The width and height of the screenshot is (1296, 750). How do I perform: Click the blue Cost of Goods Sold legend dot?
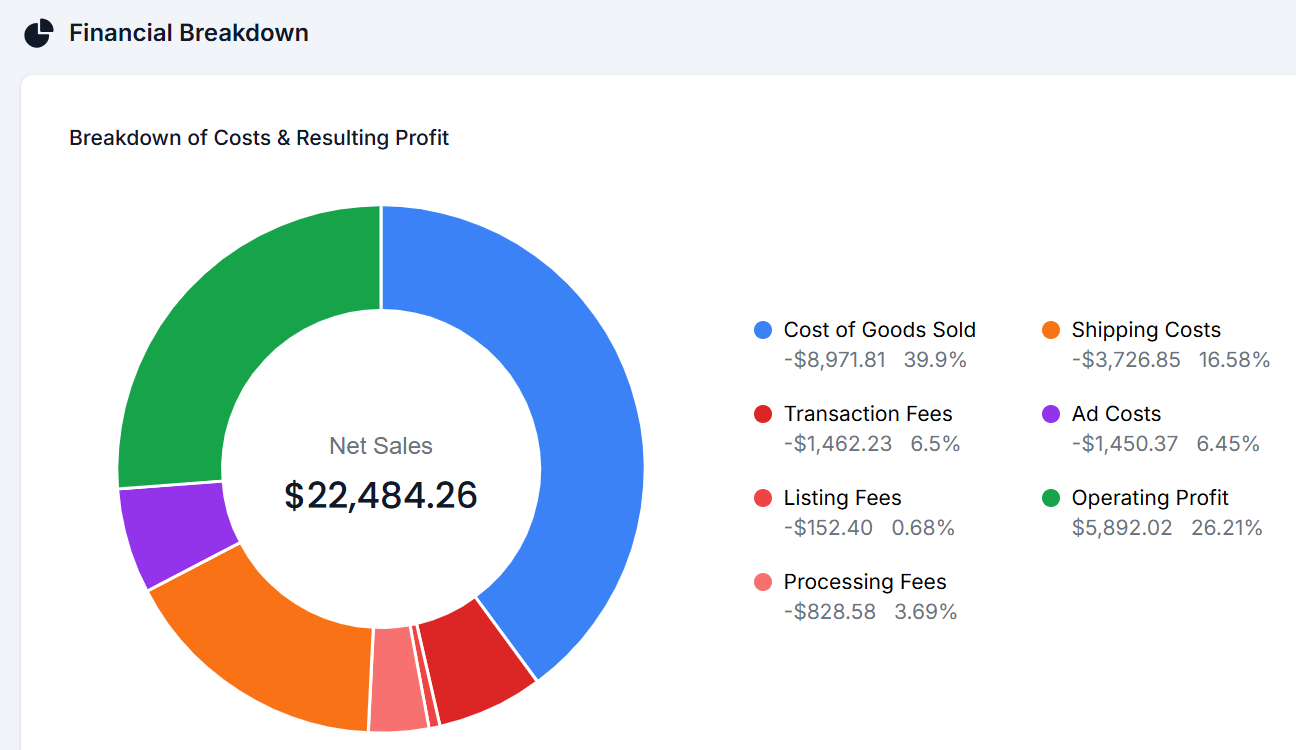pos(763,330)
